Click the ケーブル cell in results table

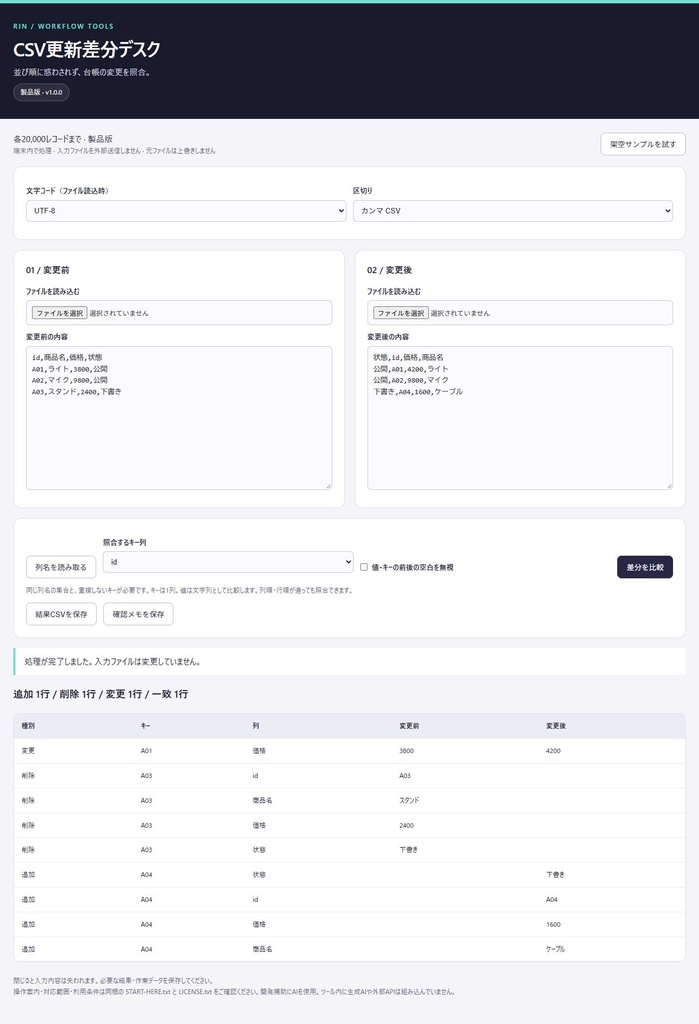[555, 949]
